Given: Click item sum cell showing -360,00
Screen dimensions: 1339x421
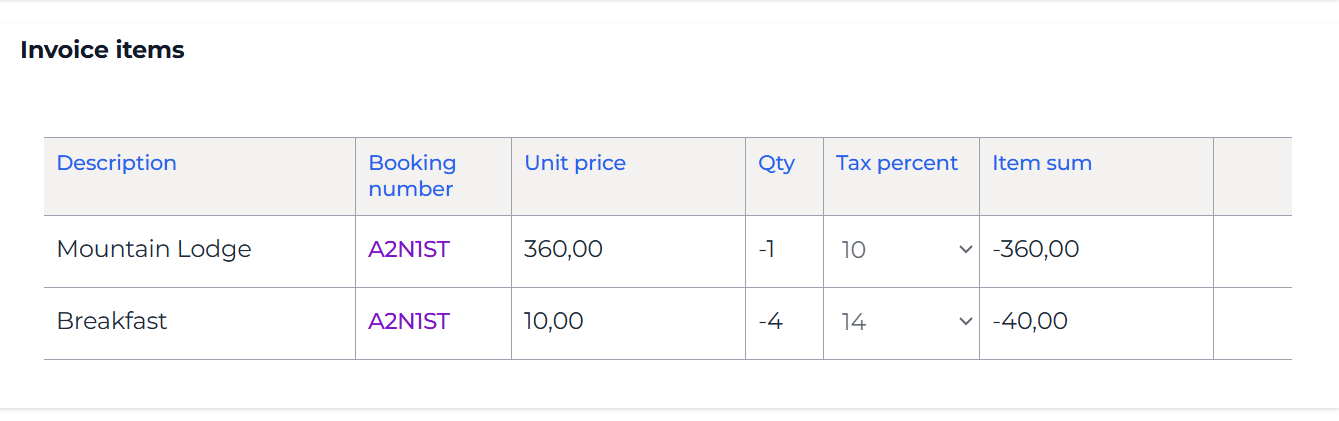Looking at the screenshot, I should 1036,250.
